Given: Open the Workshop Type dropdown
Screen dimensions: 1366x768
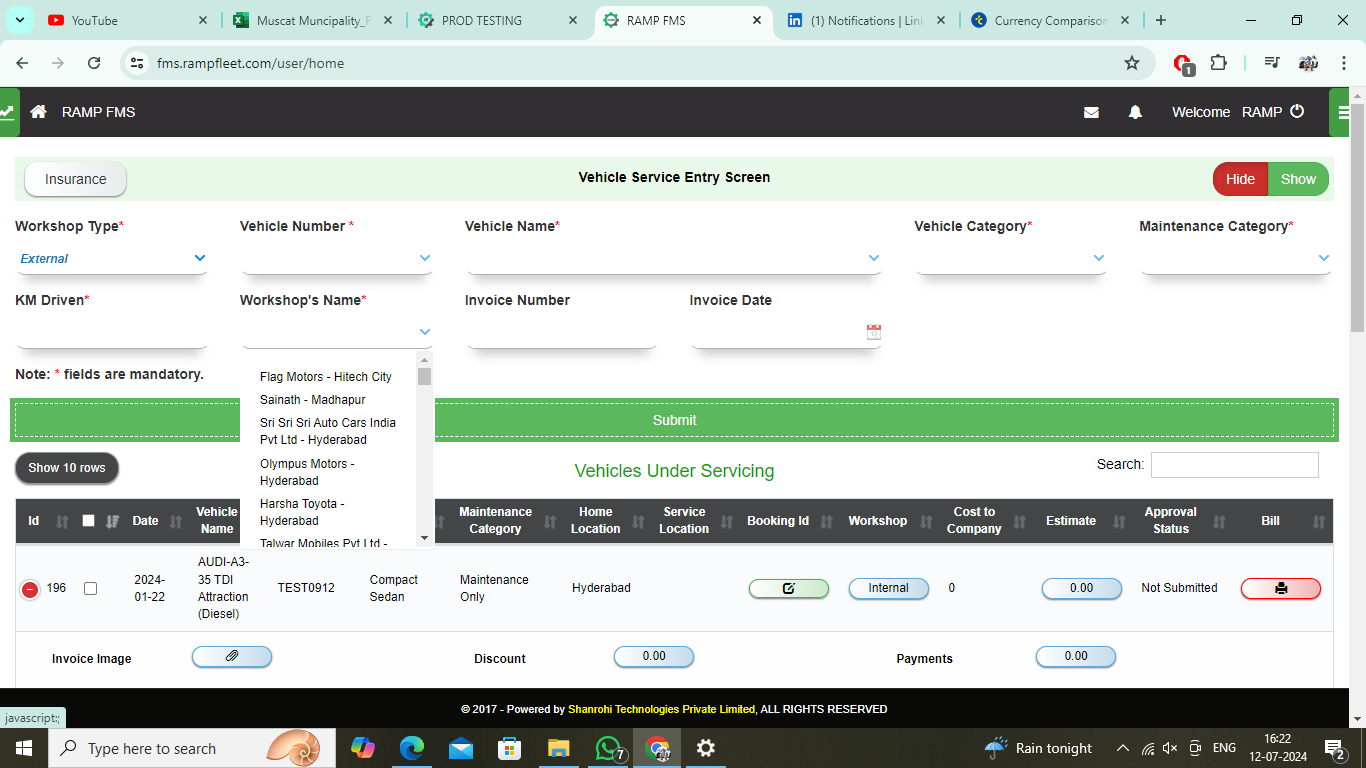Looking at the screenshot, I should click(111, 258).
